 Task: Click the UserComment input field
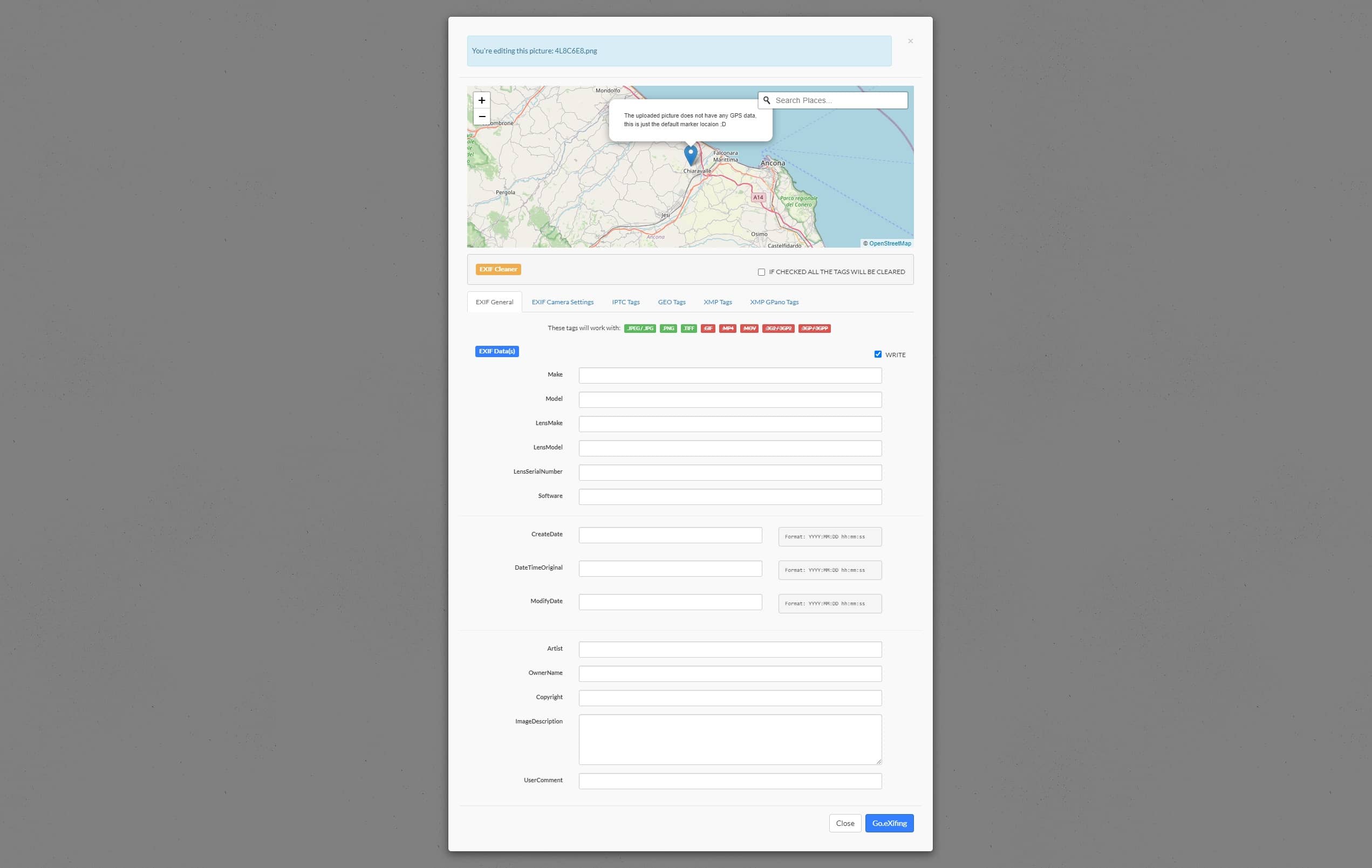(730, 781)
